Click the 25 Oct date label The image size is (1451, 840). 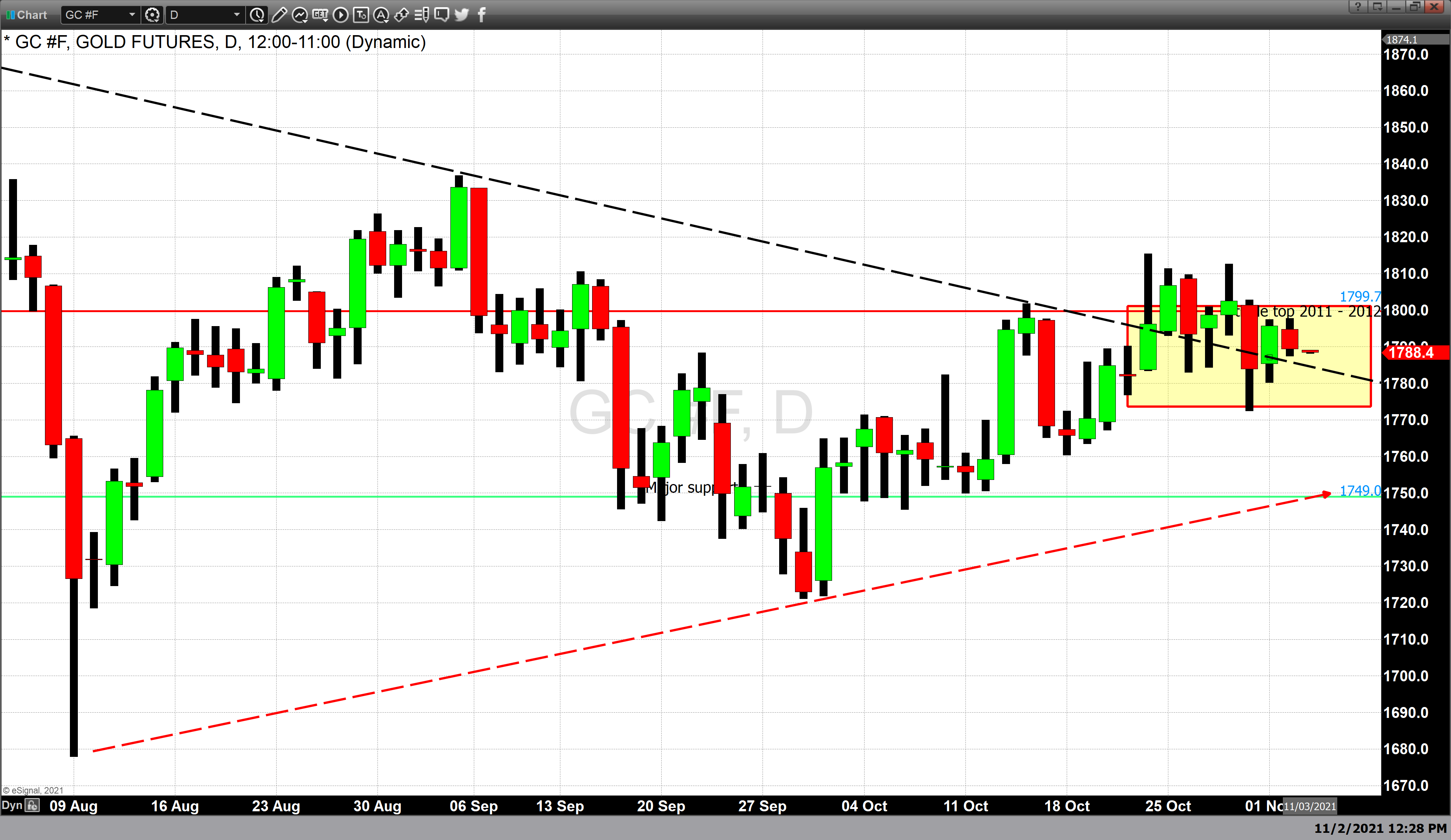[1168, 806]
